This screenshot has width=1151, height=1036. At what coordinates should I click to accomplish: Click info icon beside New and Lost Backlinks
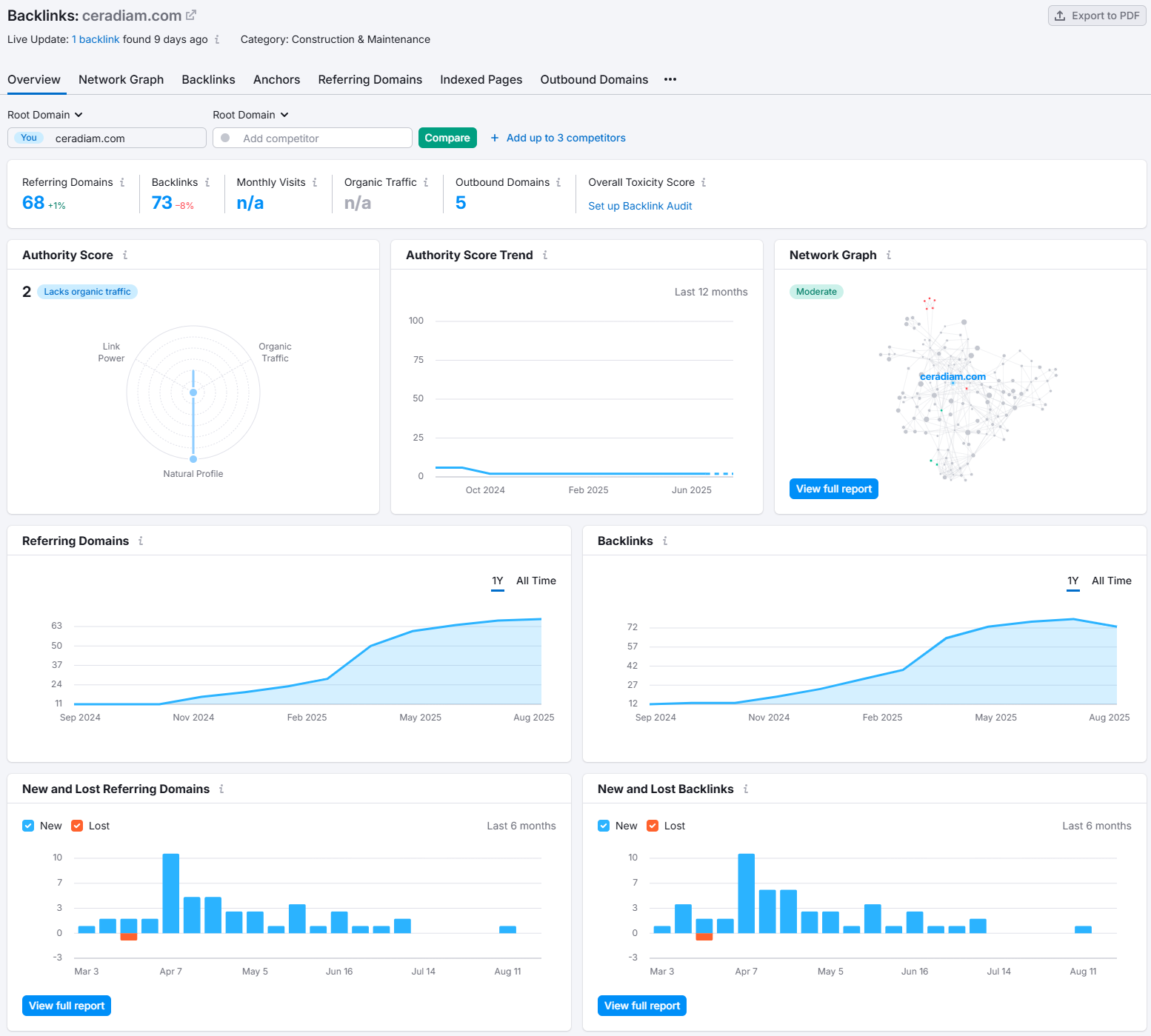point(746,789)
